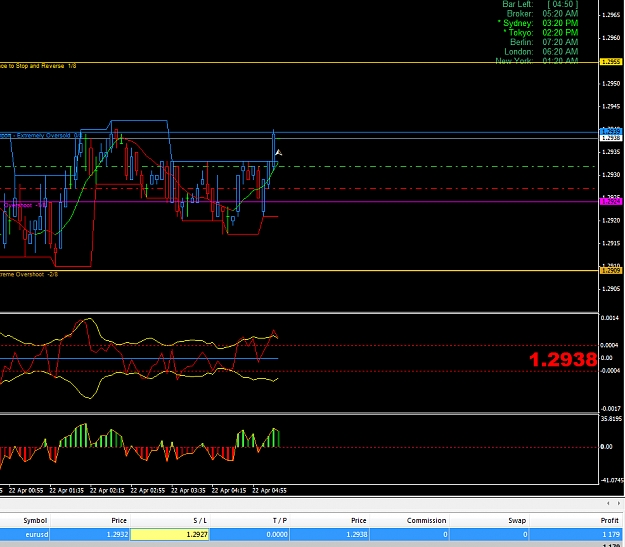Click the white 1.2938 bid price label
625x547 pixels.
[611, 138]
